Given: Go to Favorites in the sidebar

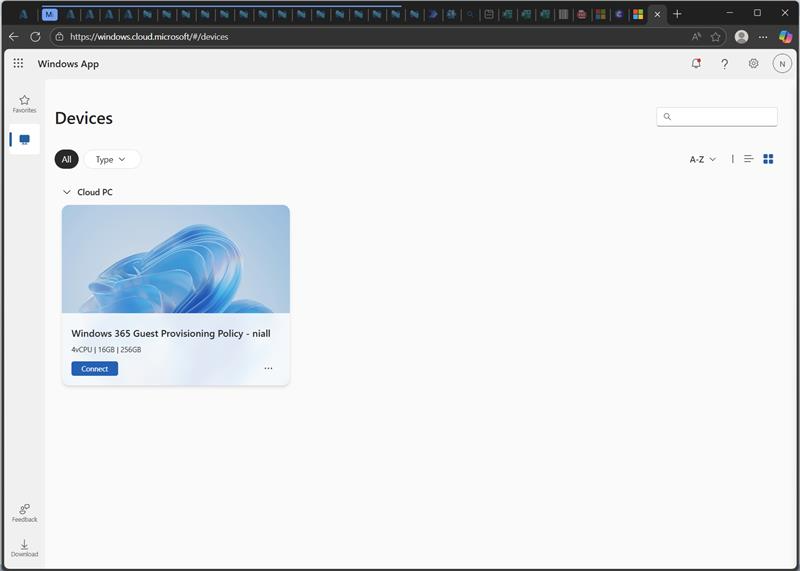Looking at the screenshot, I should [24, 103].
